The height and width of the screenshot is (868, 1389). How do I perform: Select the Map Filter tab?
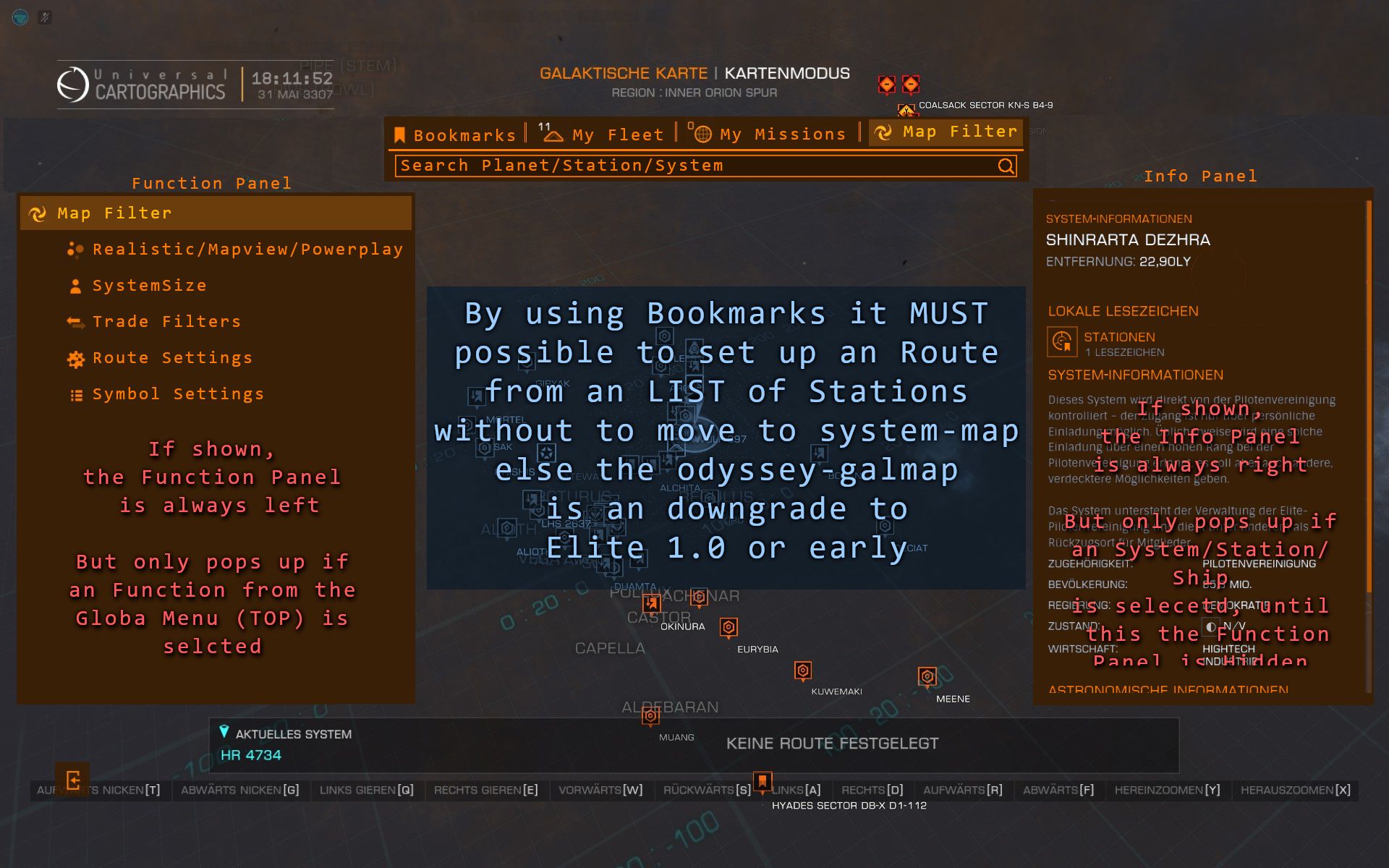pos(946,132)
